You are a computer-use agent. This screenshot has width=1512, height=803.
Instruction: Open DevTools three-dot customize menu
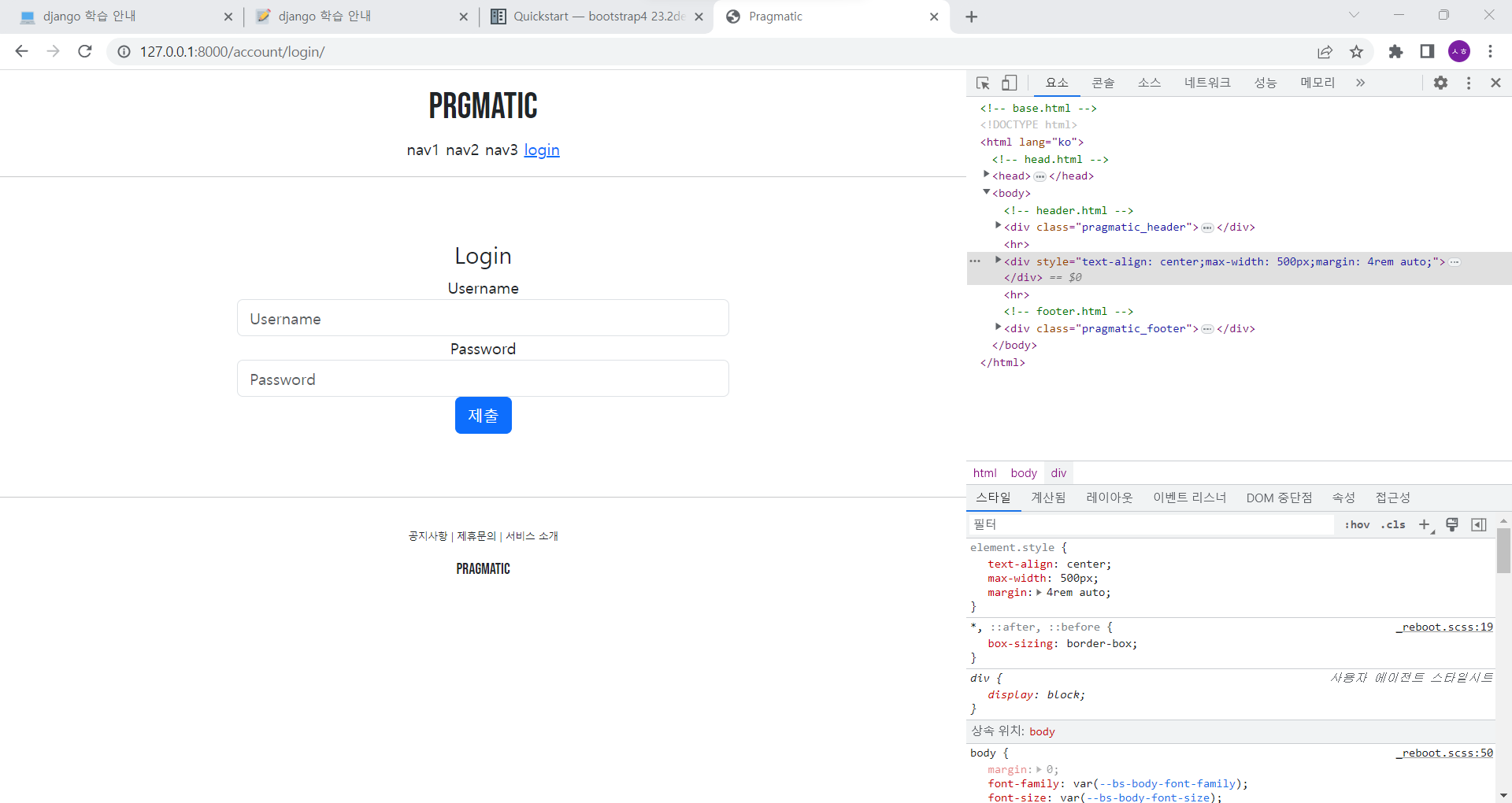[x=1468, y=83]
